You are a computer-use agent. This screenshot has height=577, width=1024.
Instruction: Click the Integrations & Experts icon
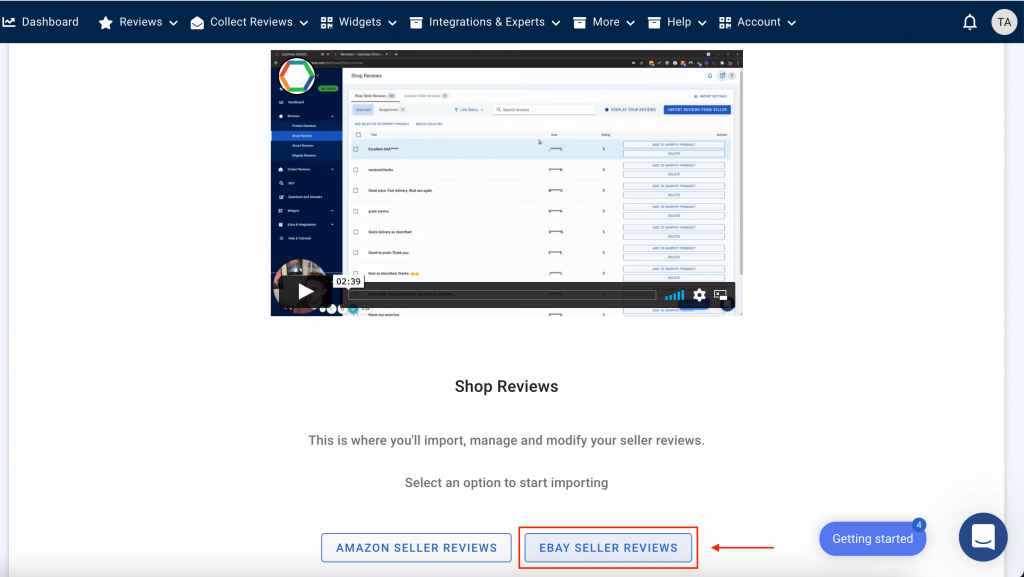[415, 23]
